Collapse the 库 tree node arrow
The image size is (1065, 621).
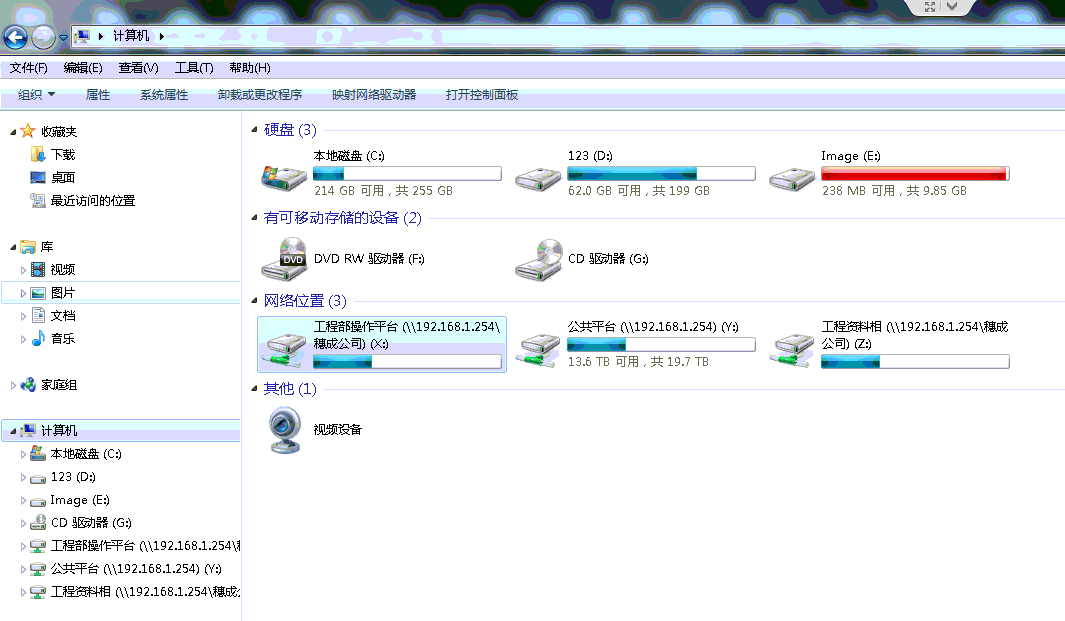pyautogui.click(x=13, y=247)
